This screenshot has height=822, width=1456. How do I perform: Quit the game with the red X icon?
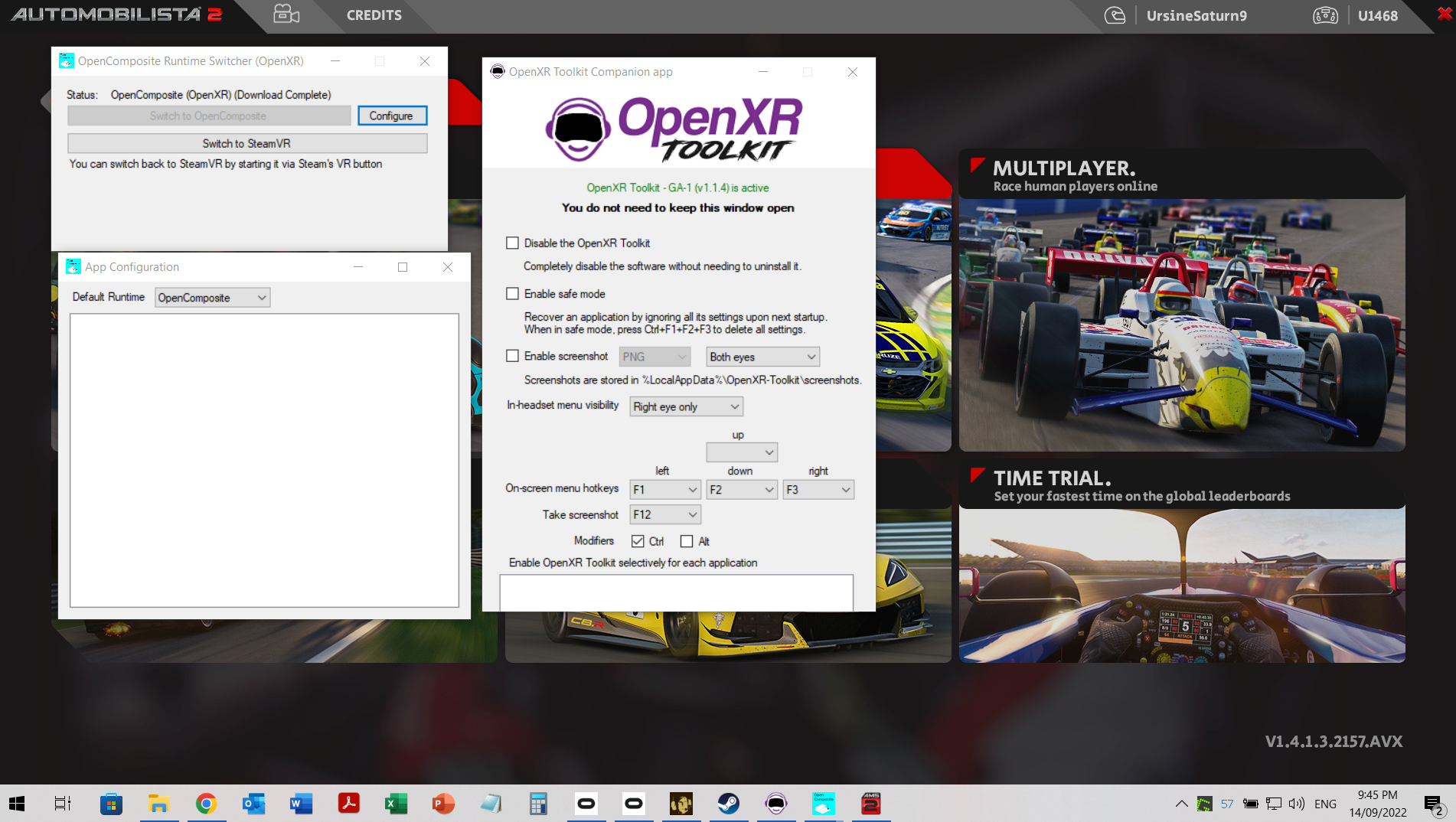1445,14
